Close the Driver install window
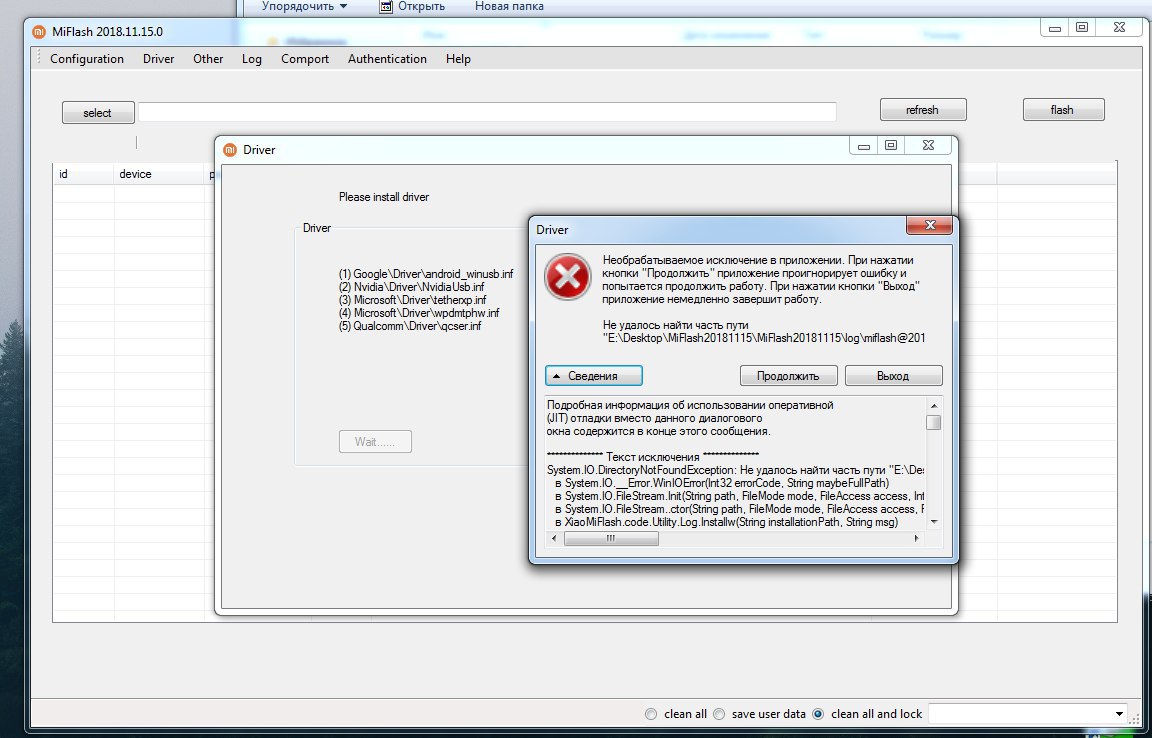This screenshot has width=1152, height=738. 929,146
